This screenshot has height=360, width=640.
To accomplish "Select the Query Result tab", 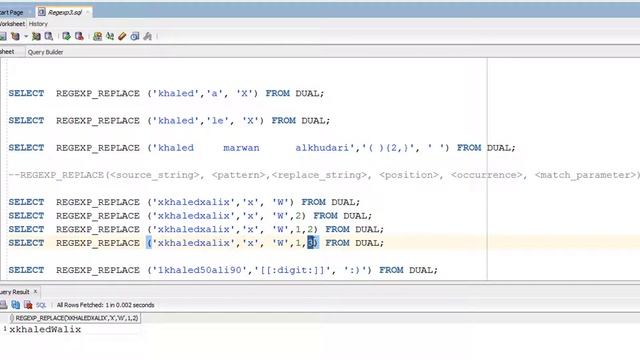I will click(x=15, y=292).
